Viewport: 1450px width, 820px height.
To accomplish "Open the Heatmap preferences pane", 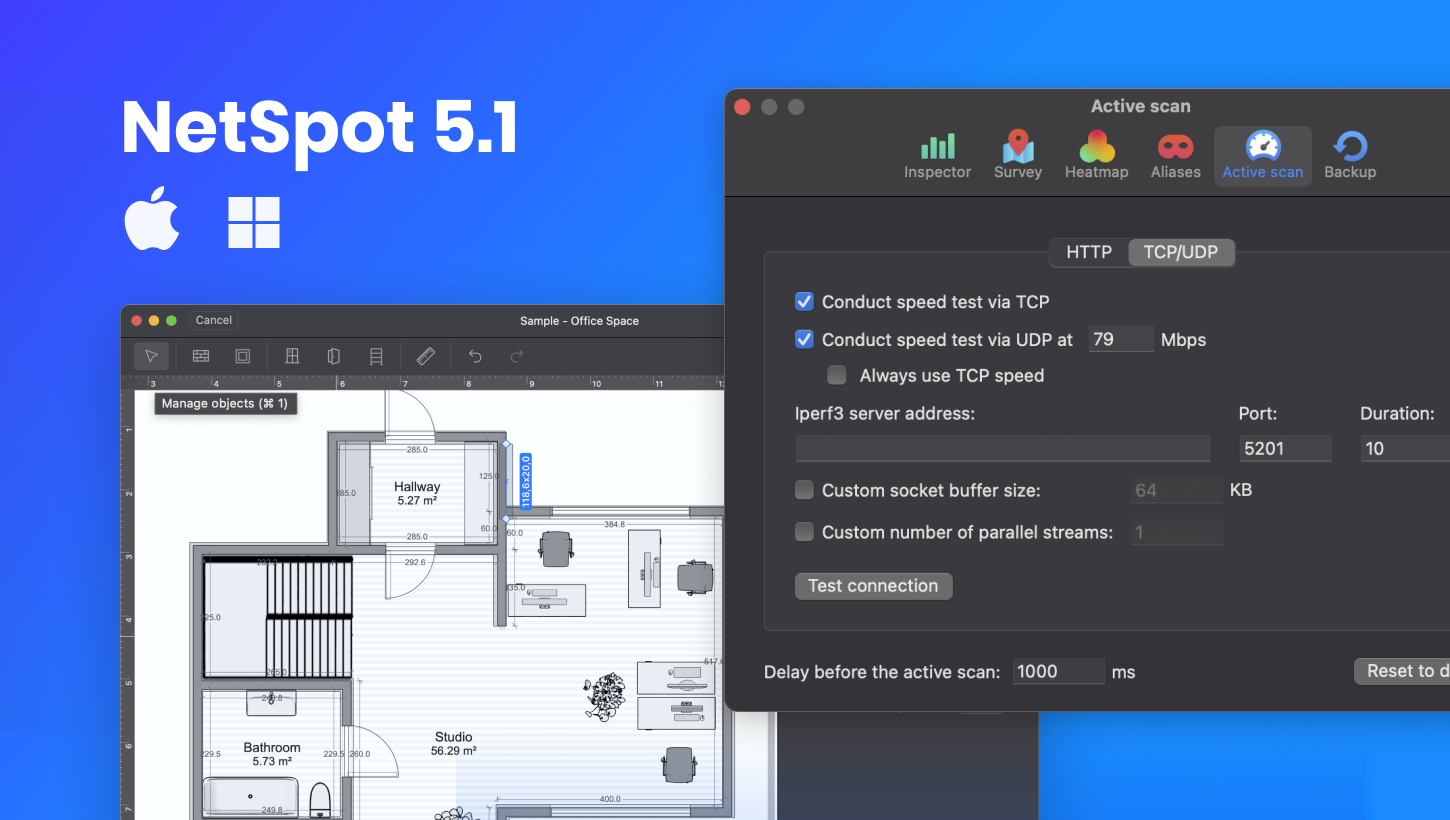I will point(1096,156).
